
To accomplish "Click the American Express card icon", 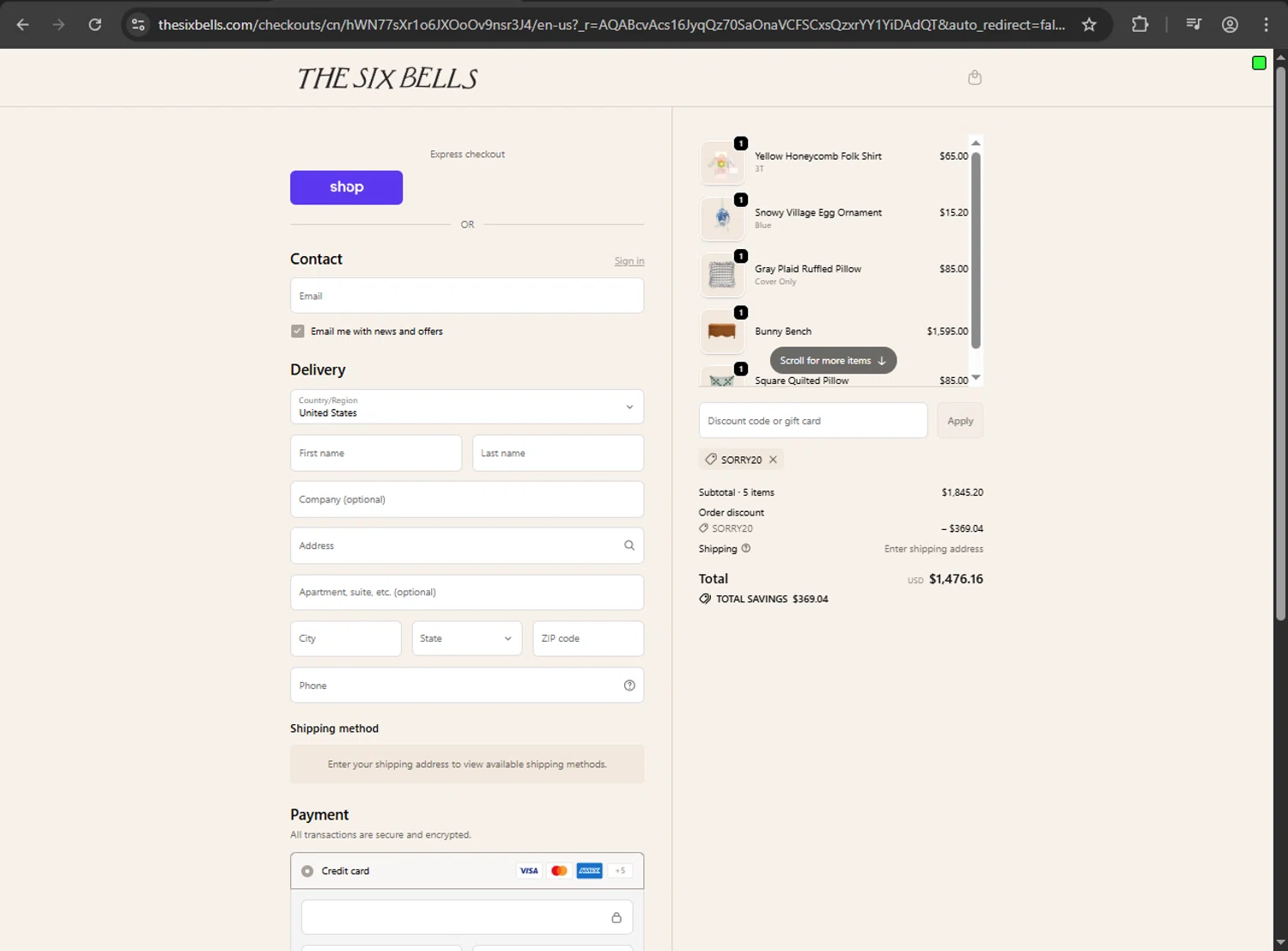I will pos(589,871).
